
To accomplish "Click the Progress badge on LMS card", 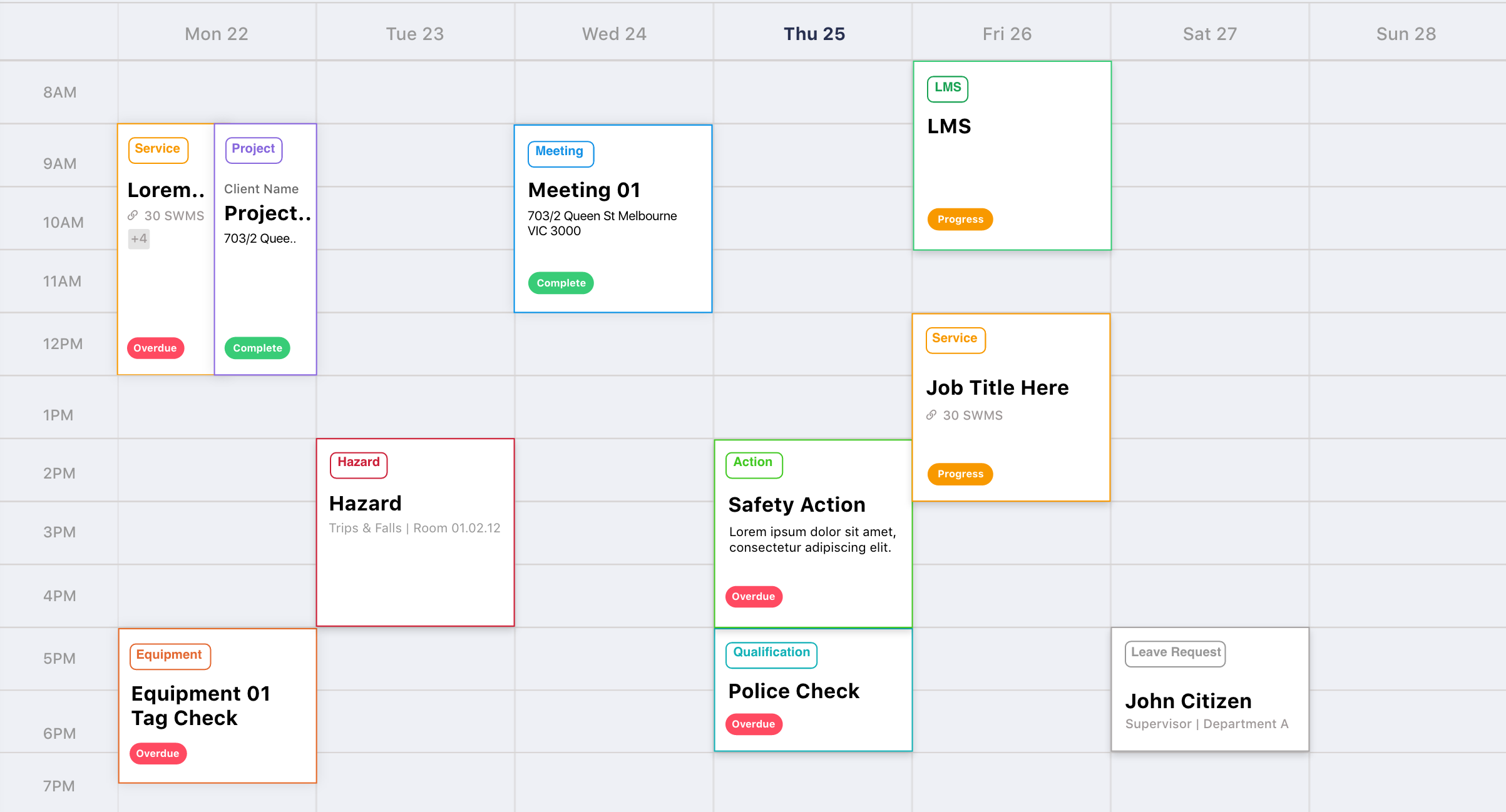I will pos(960,220).
